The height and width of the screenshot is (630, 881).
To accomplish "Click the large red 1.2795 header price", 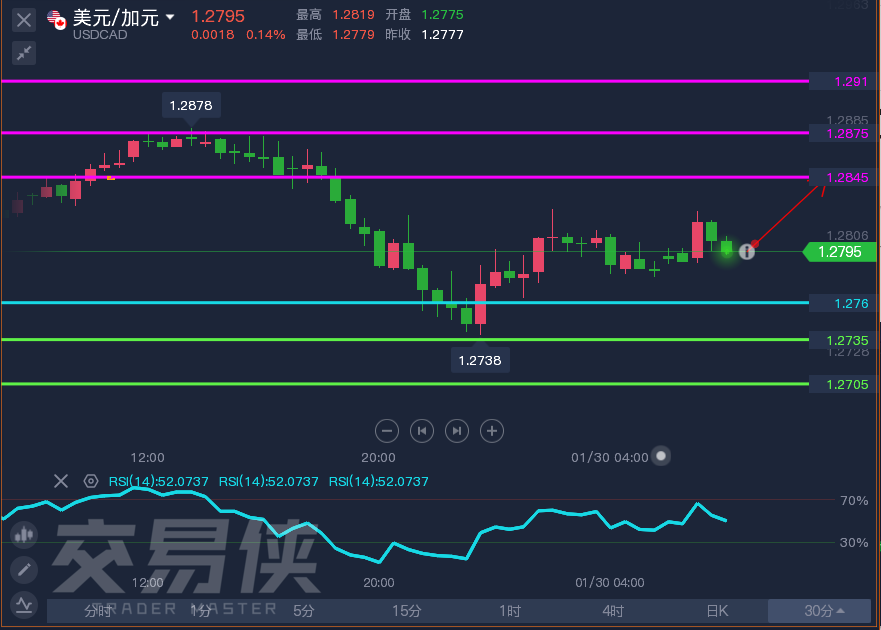I will [x=218, y=16].
